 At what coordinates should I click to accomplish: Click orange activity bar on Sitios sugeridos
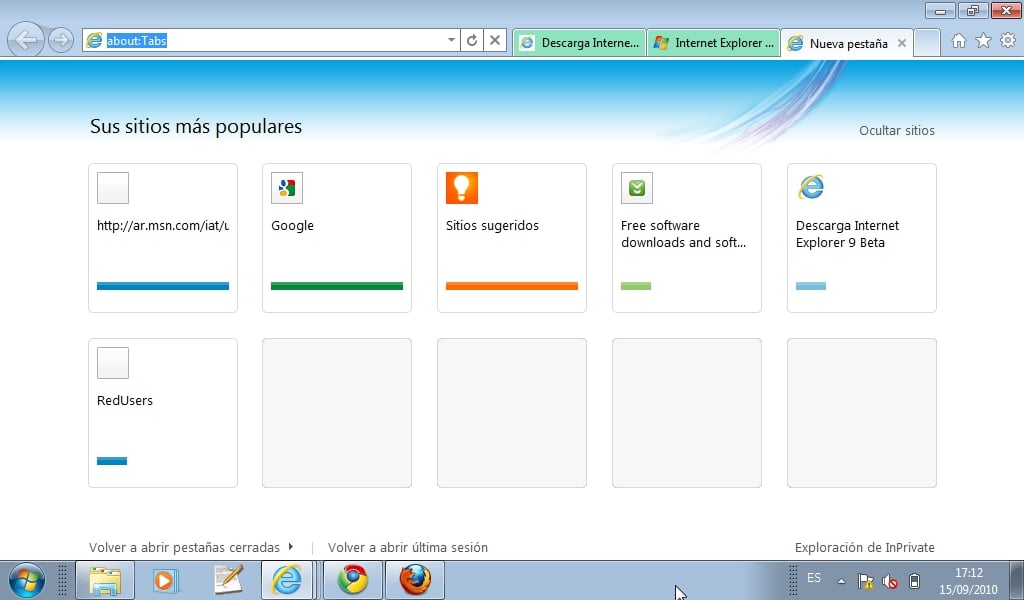(x=512, y=286)
